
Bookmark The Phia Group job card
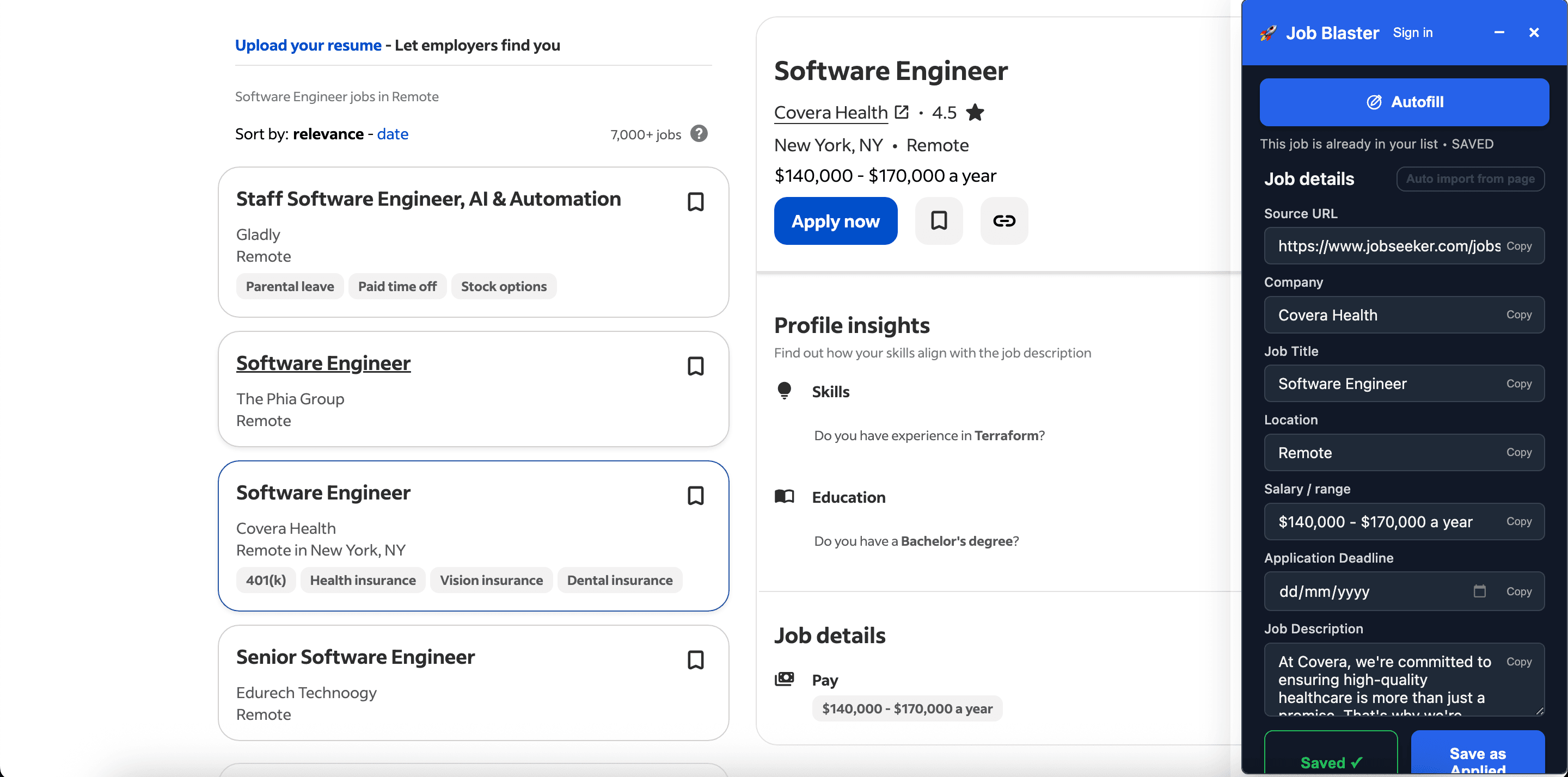coord(695,366)
